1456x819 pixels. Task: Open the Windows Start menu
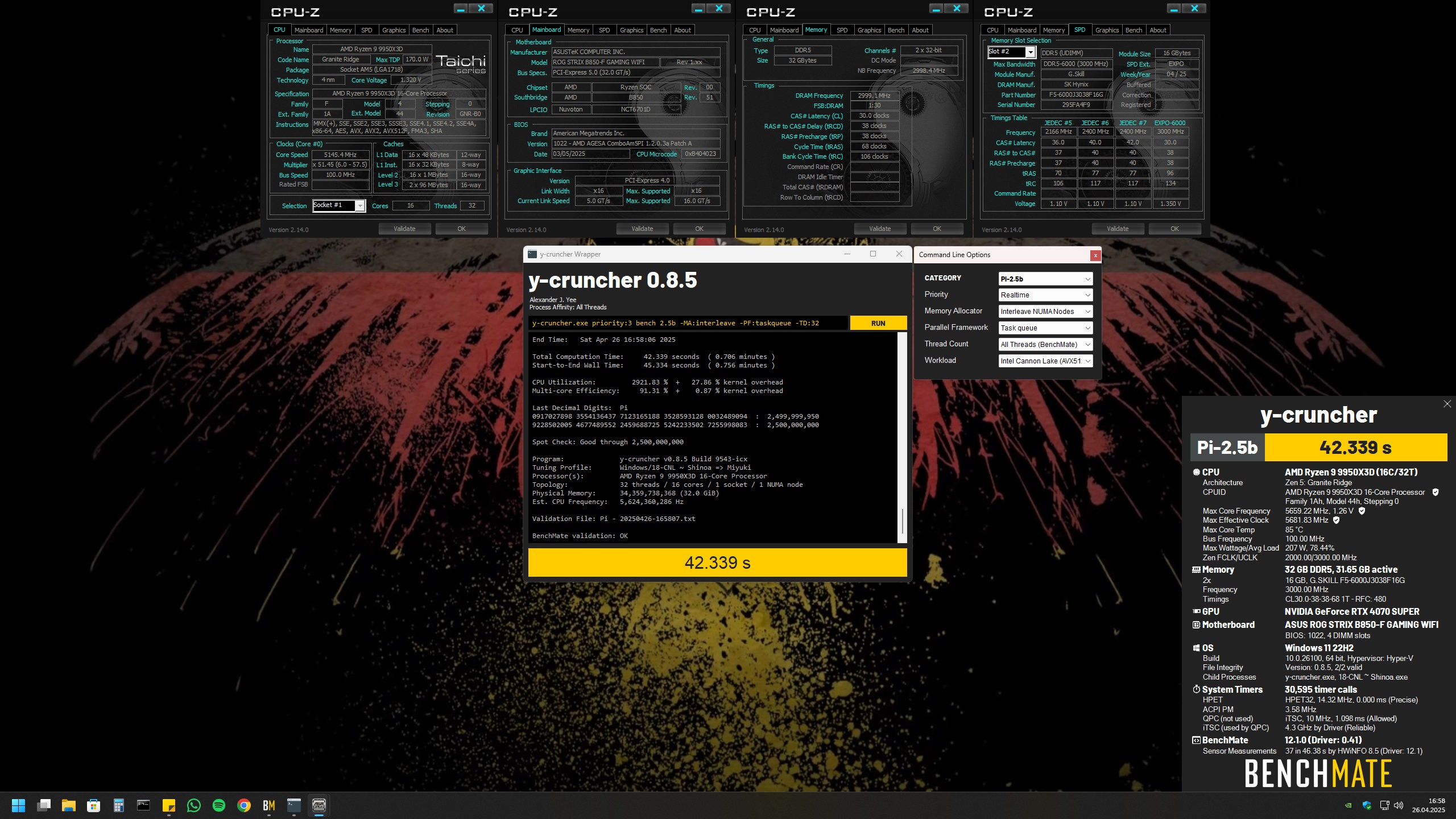point(18,805)
